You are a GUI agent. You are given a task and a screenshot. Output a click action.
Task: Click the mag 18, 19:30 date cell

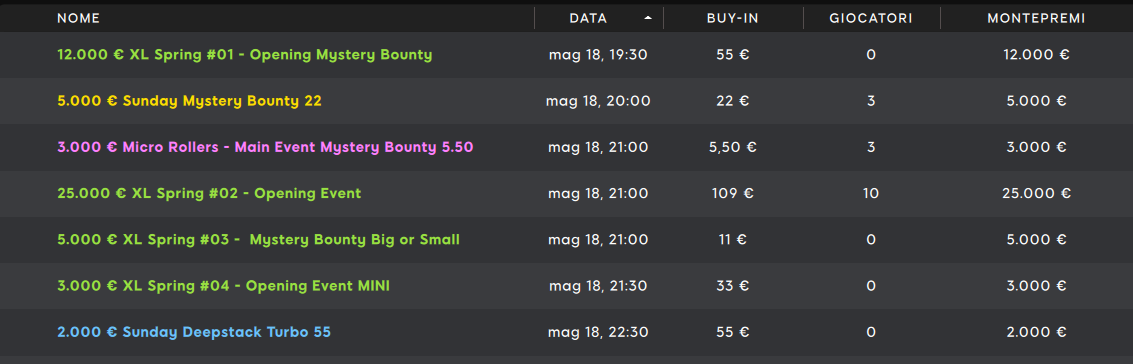coord(598,55)
